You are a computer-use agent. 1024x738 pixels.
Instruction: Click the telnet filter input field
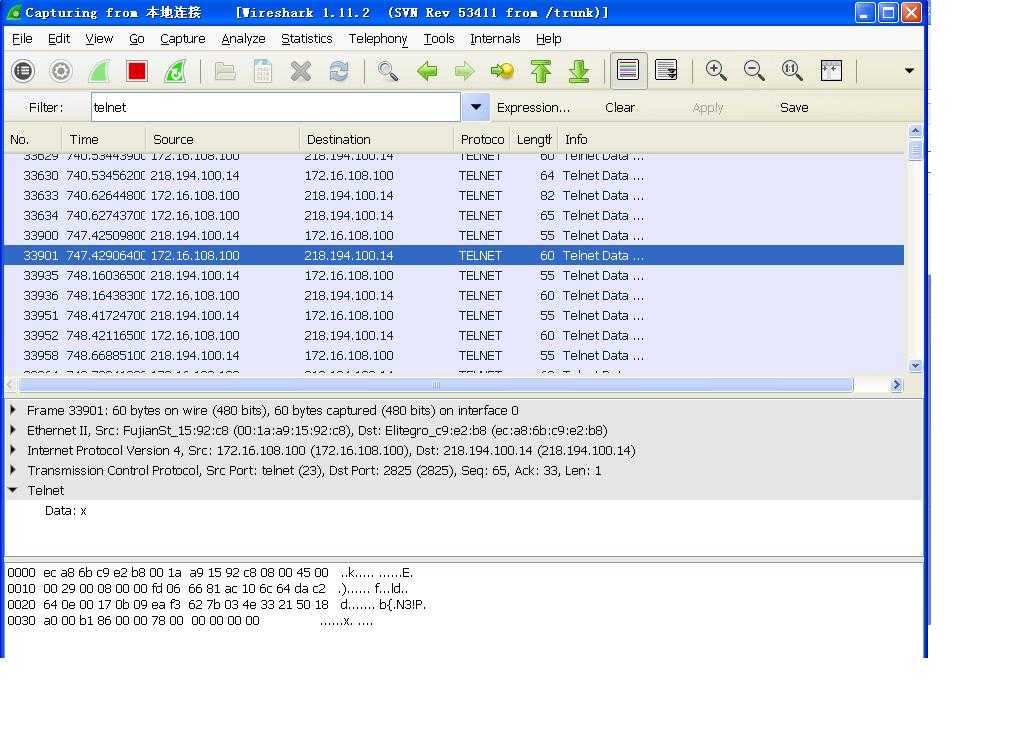click(x=276, y=107)
